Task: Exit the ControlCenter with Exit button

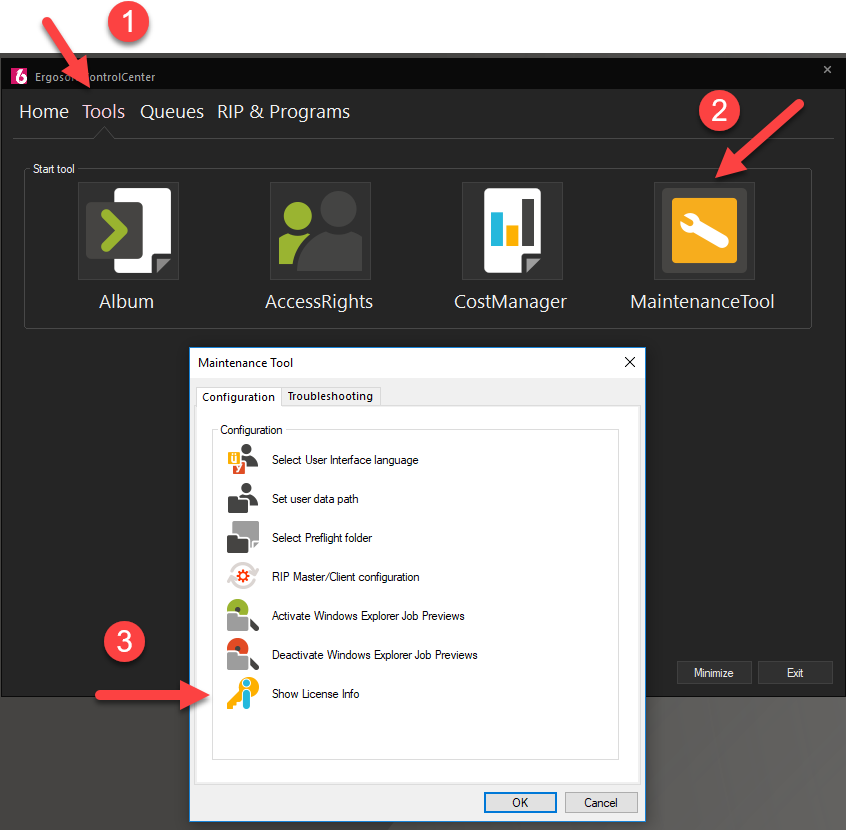Action: (x=795, y=672)
